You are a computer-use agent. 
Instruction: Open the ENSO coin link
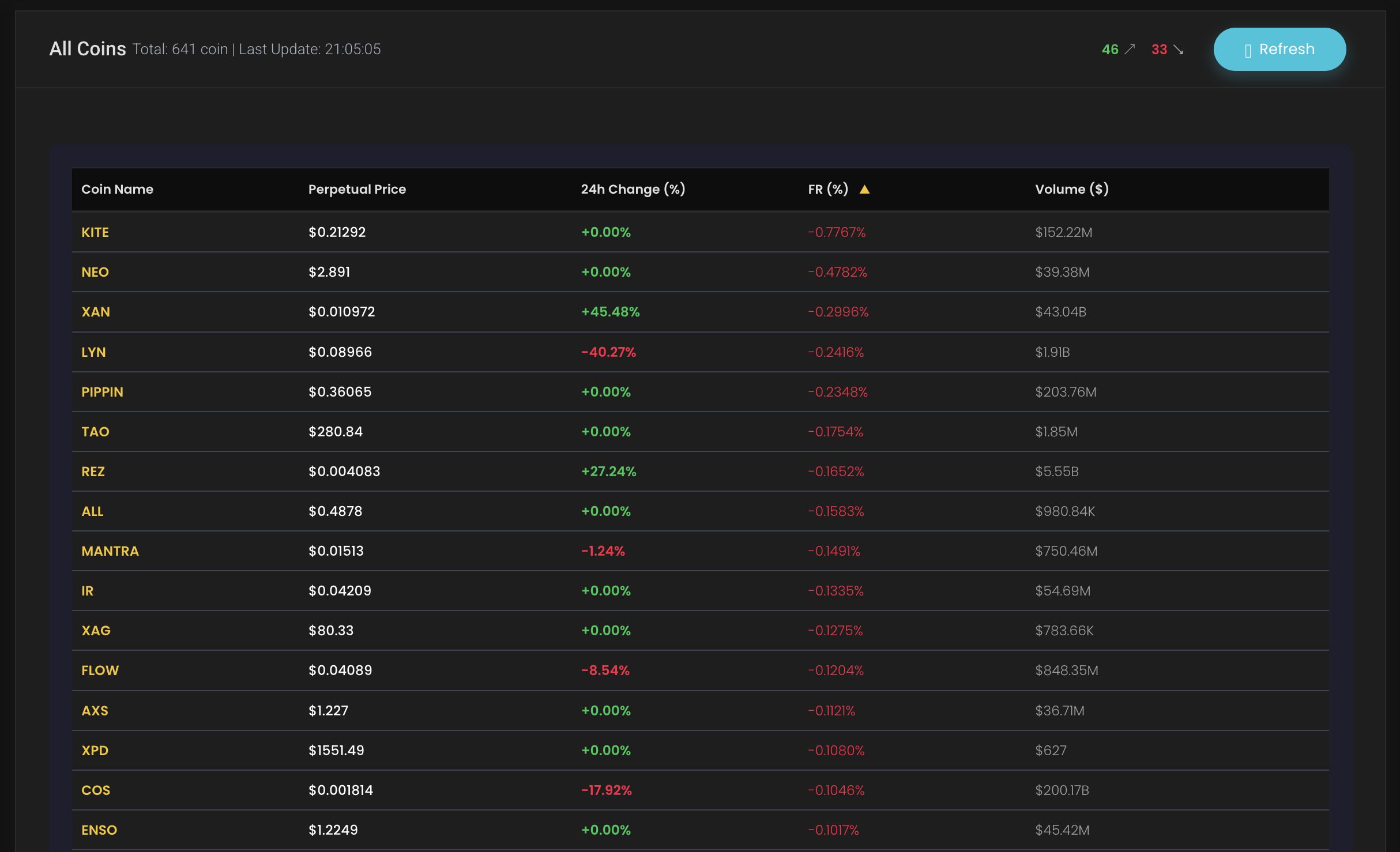[x=99, y=830]
